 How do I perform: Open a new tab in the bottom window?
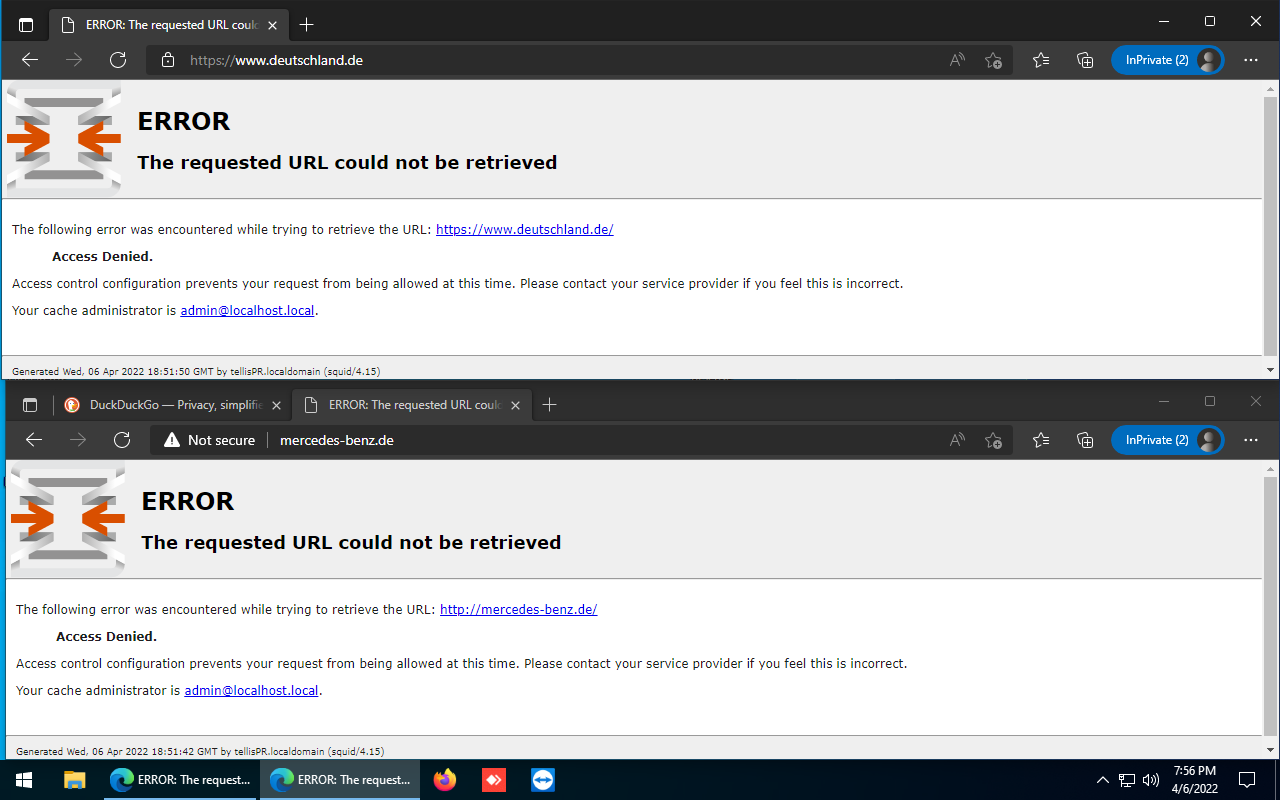[549, 405]
